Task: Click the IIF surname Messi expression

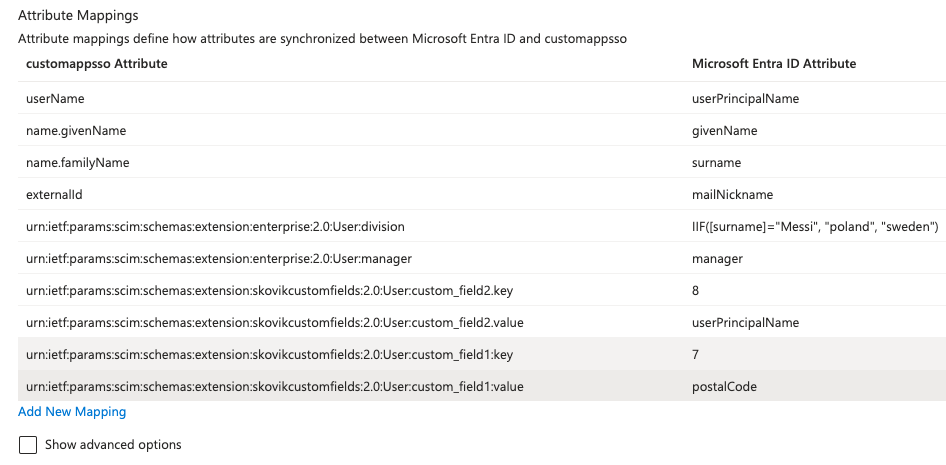Action: coord(814,227)
